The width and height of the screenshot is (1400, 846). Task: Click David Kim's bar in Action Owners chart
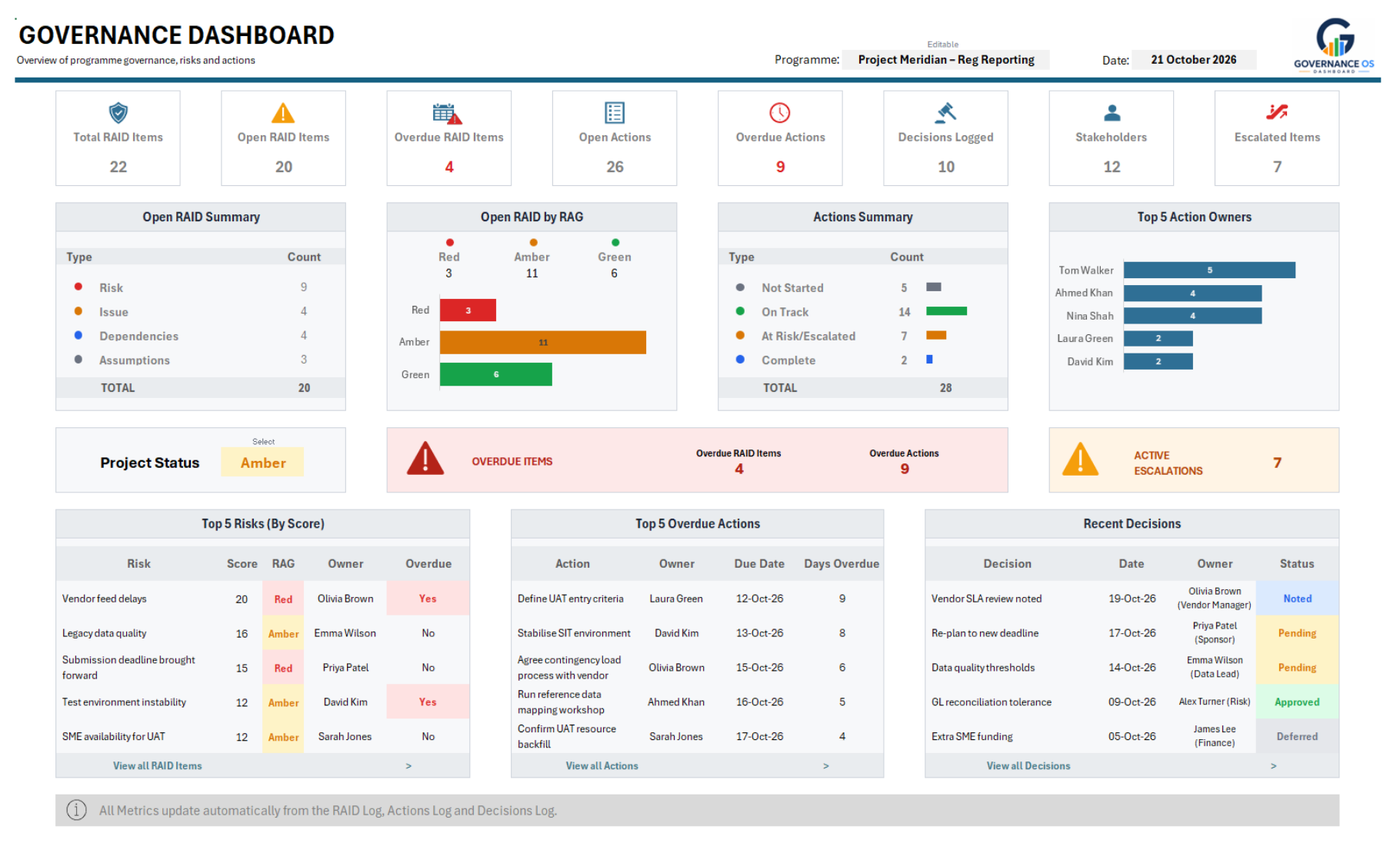pyautogui.click(x=1158, y=361)
